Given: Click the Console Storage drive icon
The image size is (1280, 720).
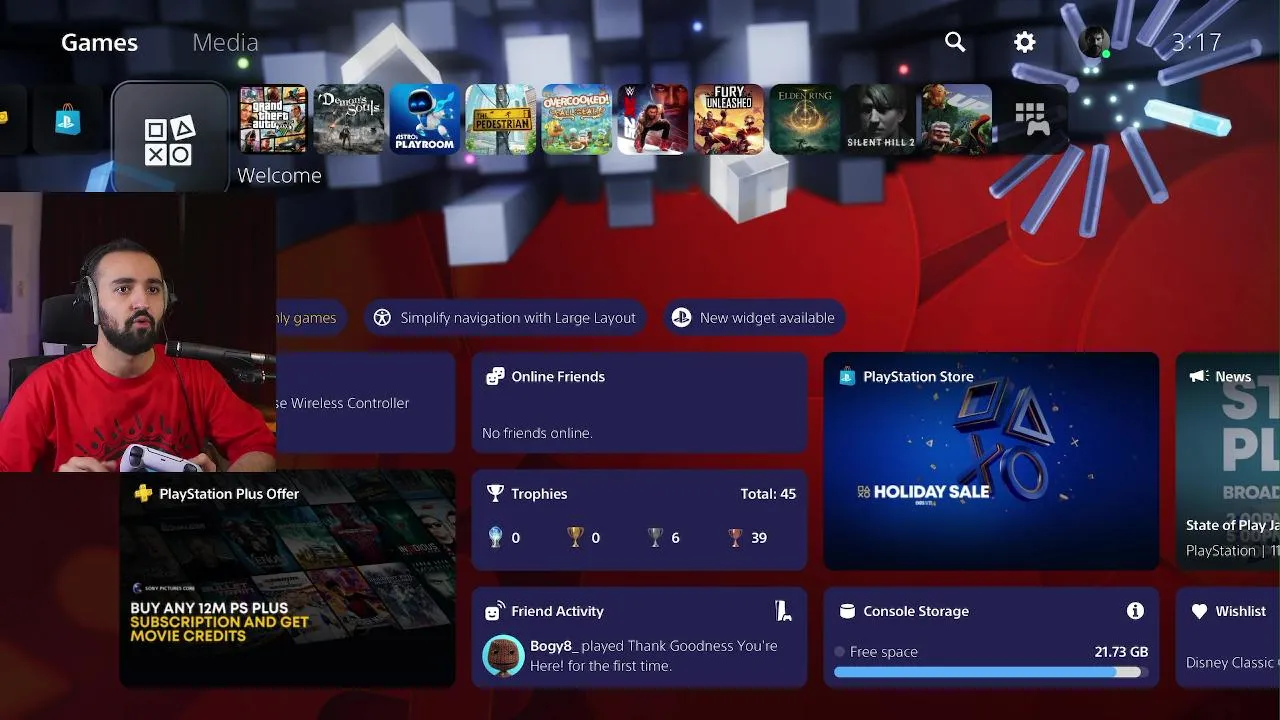Looking at the screenshot, I should [x=847, y=611].
